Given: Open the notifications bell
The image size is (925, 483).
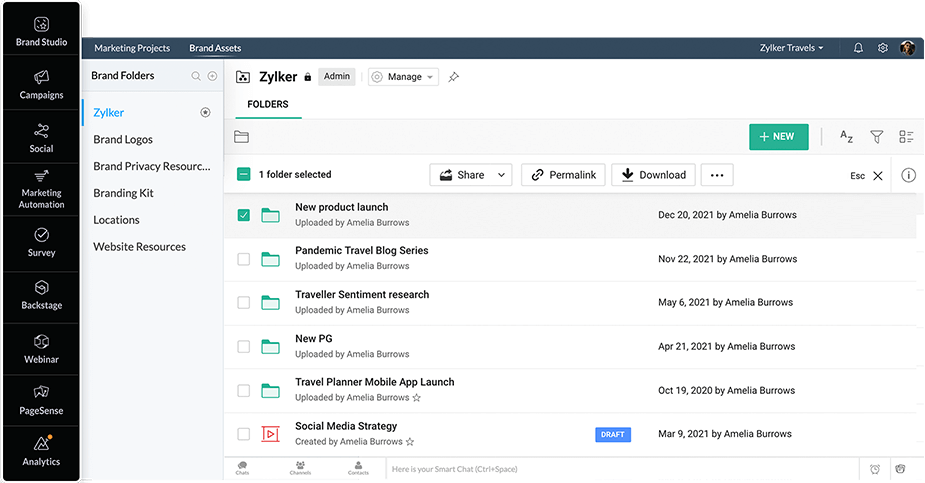Looking at the screenshot, I should point(858,48).
